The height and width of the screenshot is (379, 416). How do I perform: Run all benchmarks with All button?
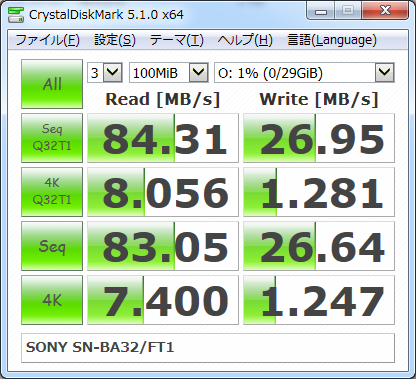pos(52,84)
